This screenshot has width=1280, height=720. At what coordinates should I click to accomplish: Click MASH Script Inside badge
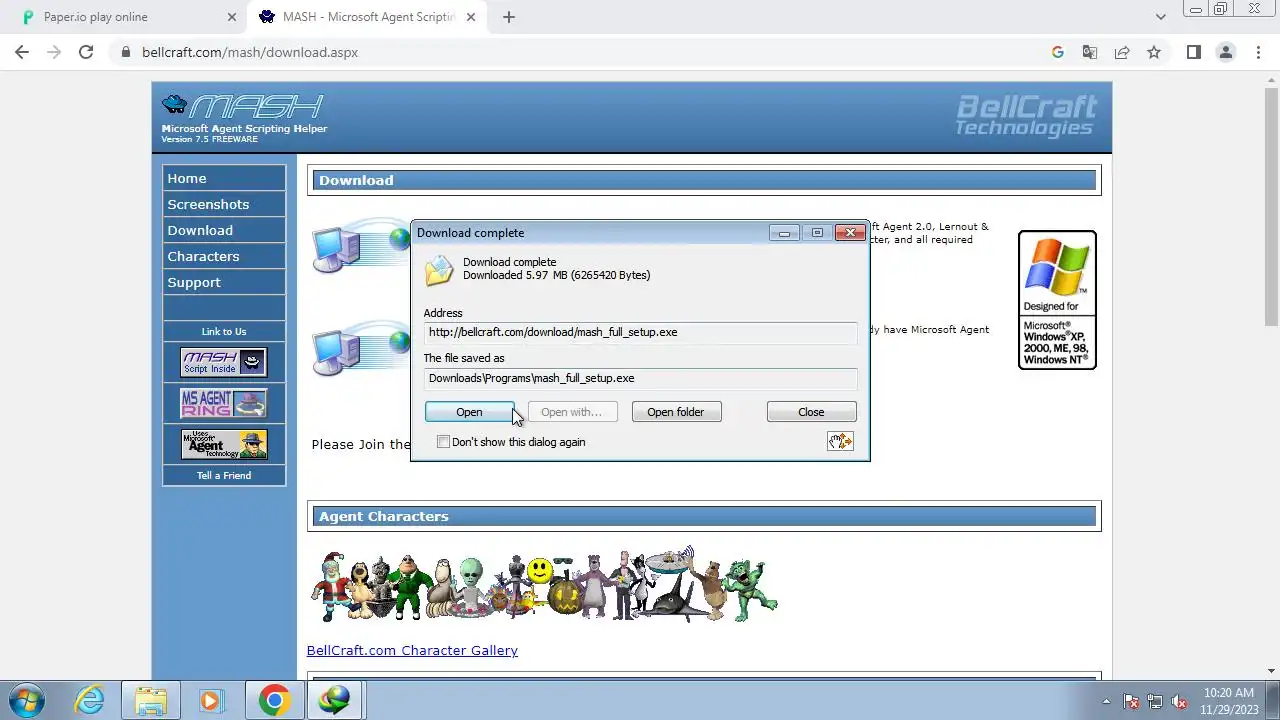(x=224, y=362)
